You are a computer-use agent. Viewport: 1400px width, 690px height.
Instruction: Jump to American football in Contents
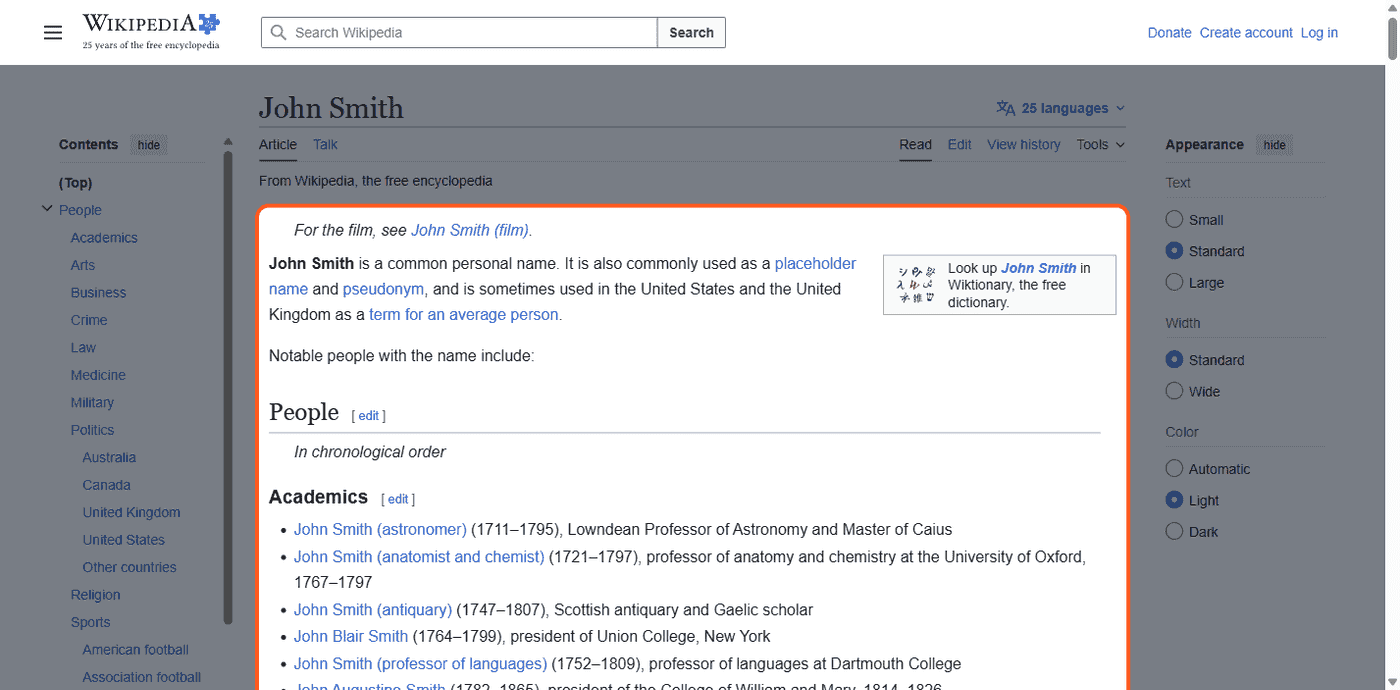(135, 650)
